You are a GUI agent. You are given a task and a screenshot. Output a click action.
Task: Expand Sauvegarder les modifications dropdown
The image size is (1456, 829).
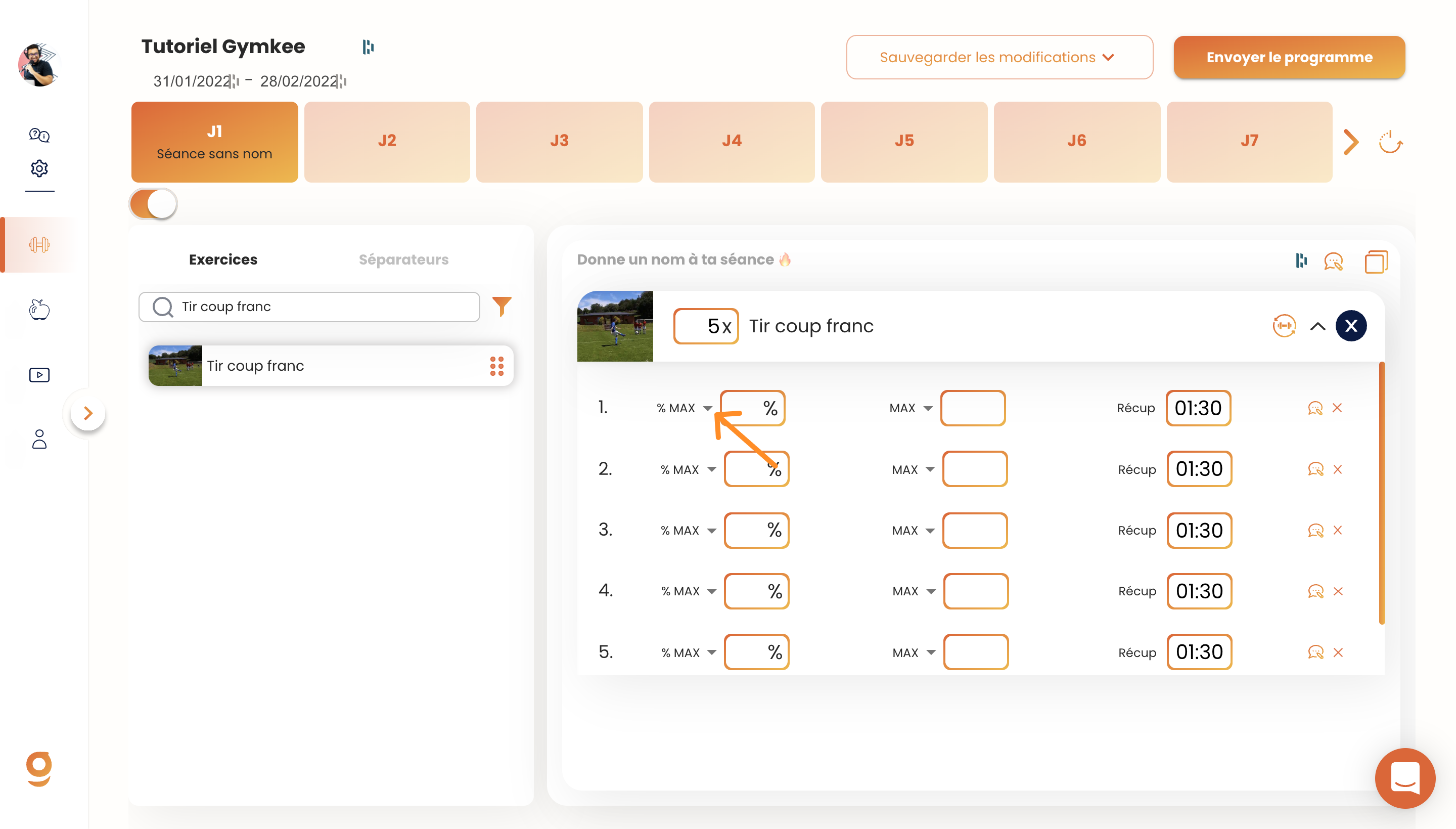point(999,57)
